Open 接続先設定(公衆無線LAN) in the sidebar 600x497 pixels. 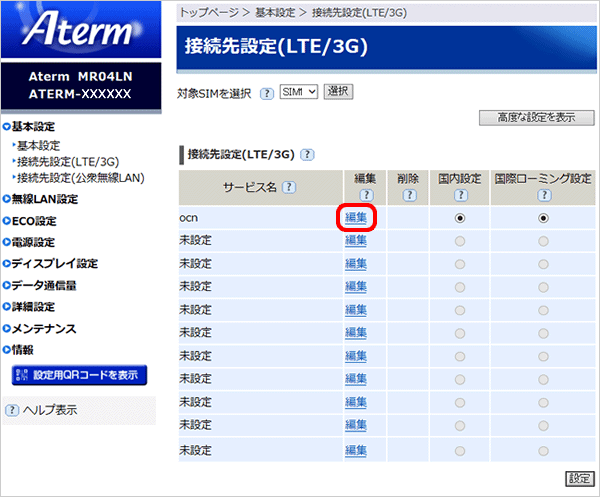point(79,177)
